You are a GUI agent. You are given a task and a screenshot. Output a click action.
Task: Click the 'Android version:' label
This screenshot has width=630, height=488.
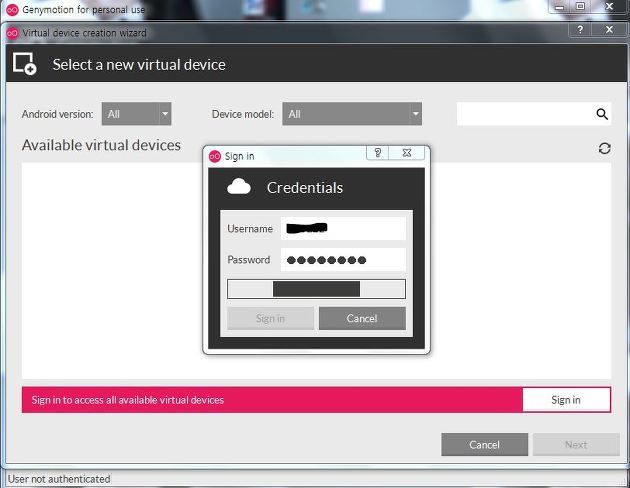click(x=57, y=114)
